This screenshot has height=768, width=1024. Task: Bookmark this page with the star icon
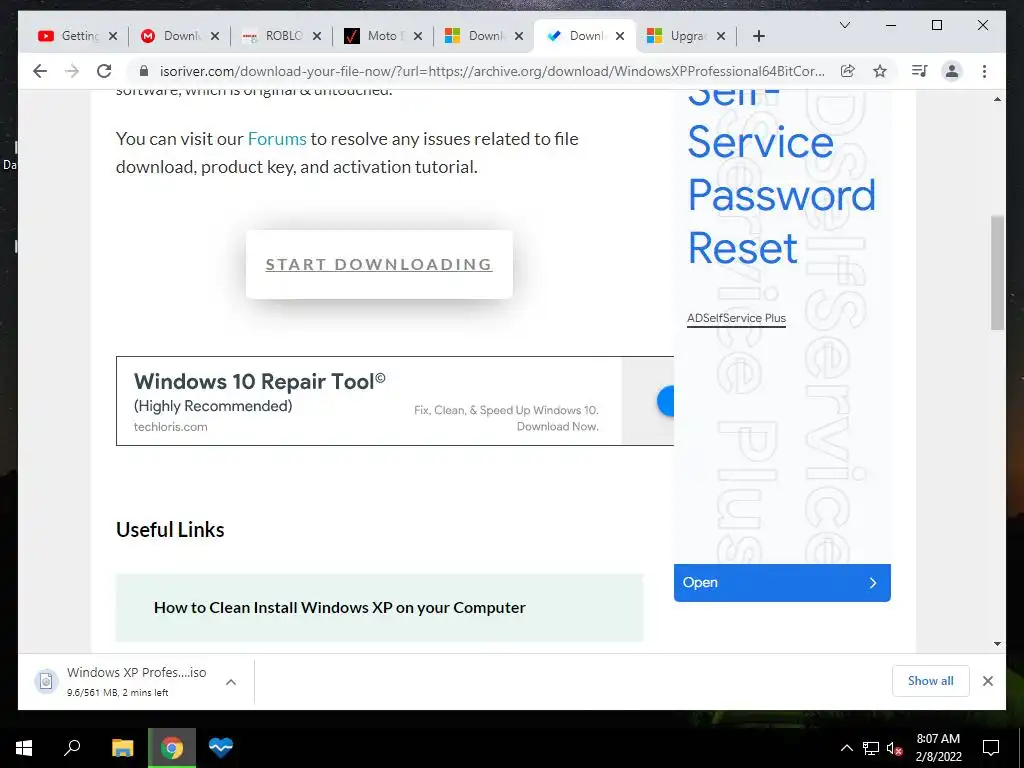[880, 71]
